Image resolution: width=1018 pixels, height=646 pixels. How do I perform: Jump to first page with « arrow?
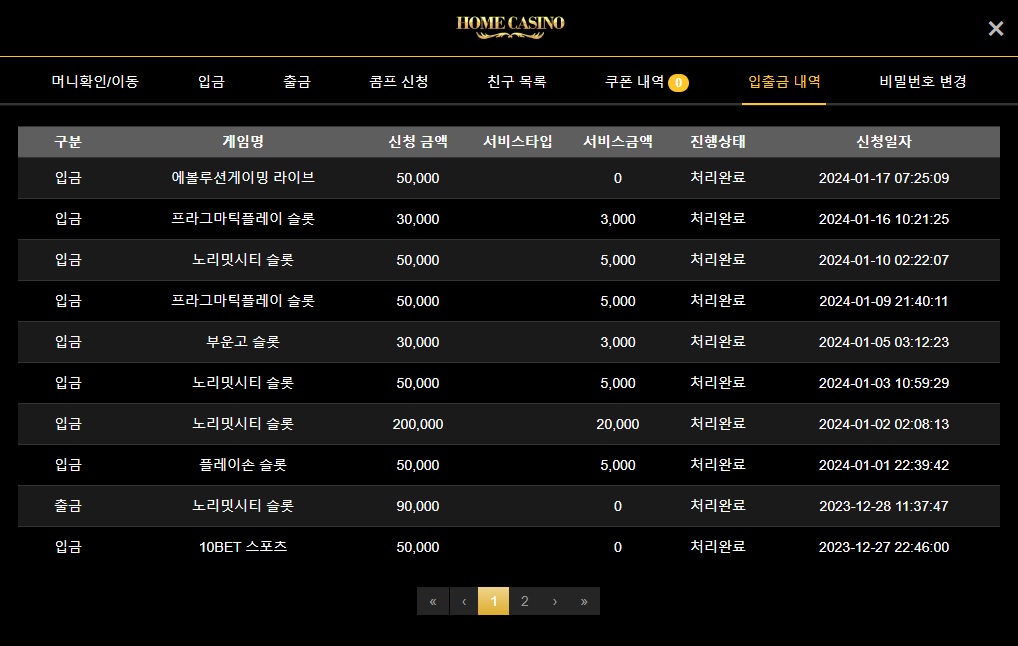[x=433, y=601]
